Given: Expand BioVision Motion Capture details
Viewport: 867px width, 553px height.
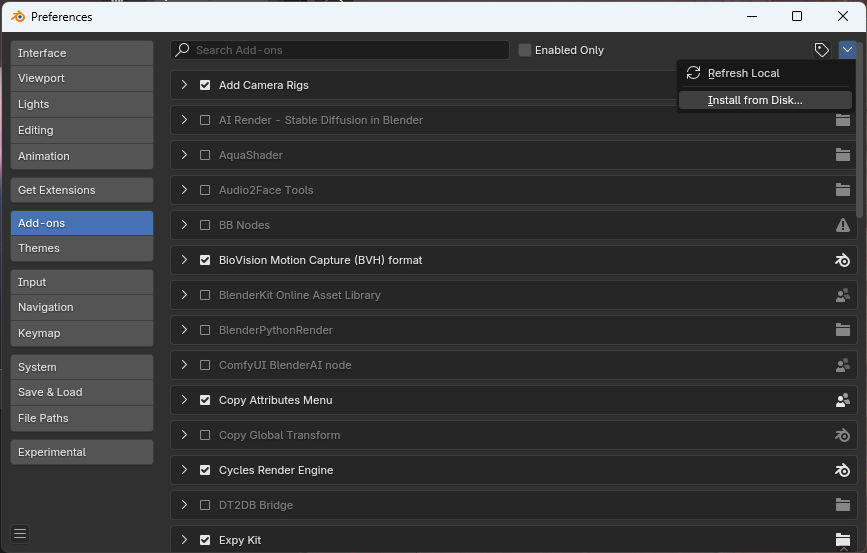Looking at the screenshot, I should tap(184, 259).
